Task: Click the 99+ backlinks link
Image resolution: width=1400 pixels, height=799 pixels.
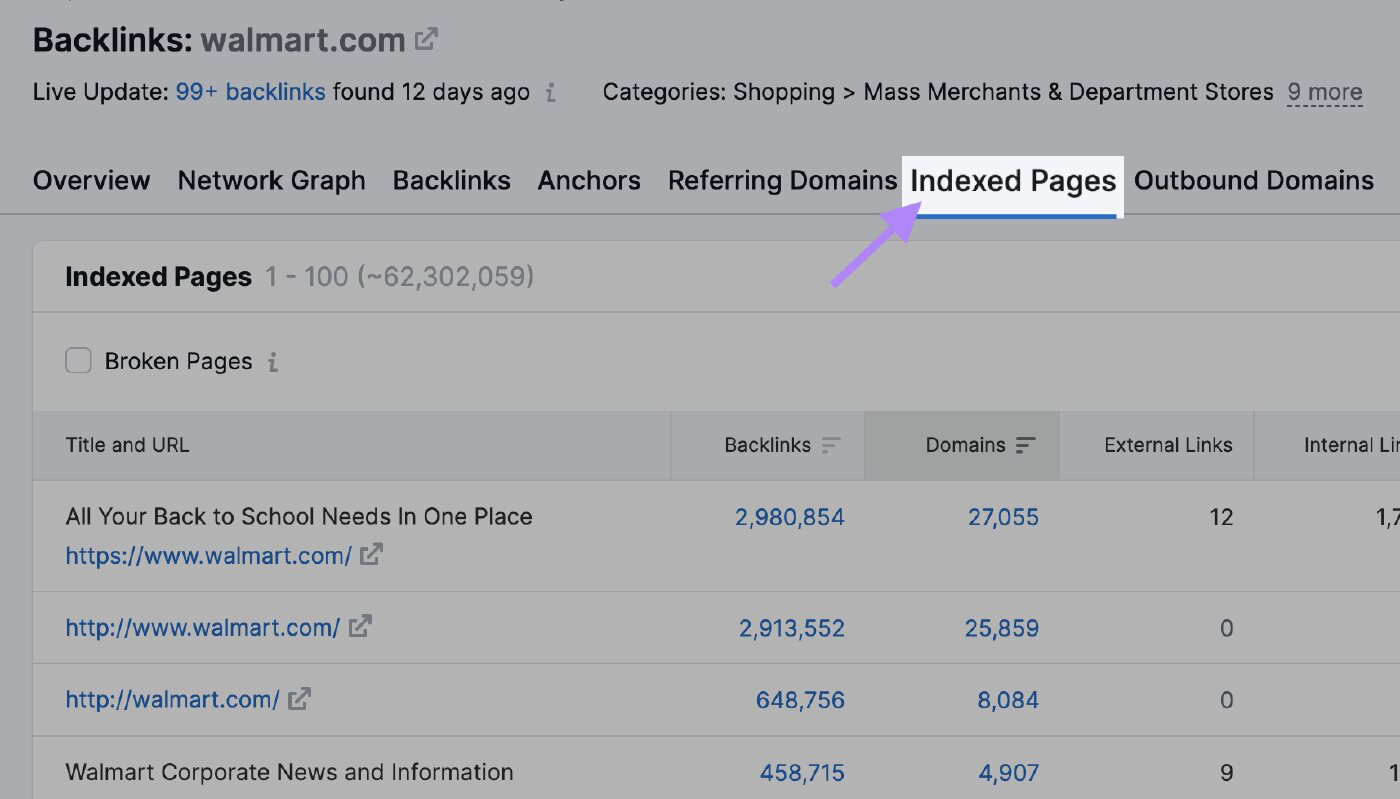Action: (251, 93)
